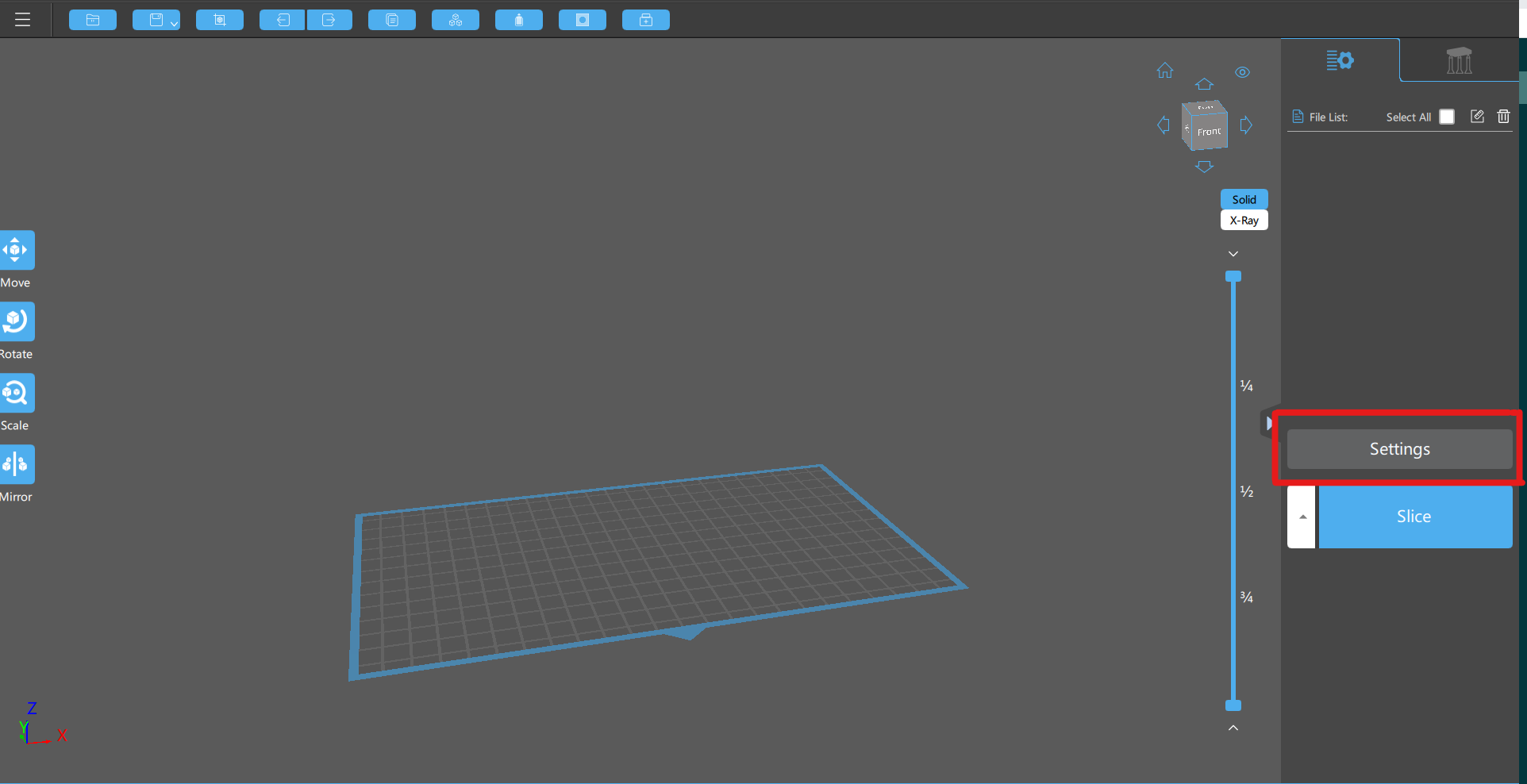Switch to the supports pillar tab
The image size is (1527, 784).
coord(1459,60)
